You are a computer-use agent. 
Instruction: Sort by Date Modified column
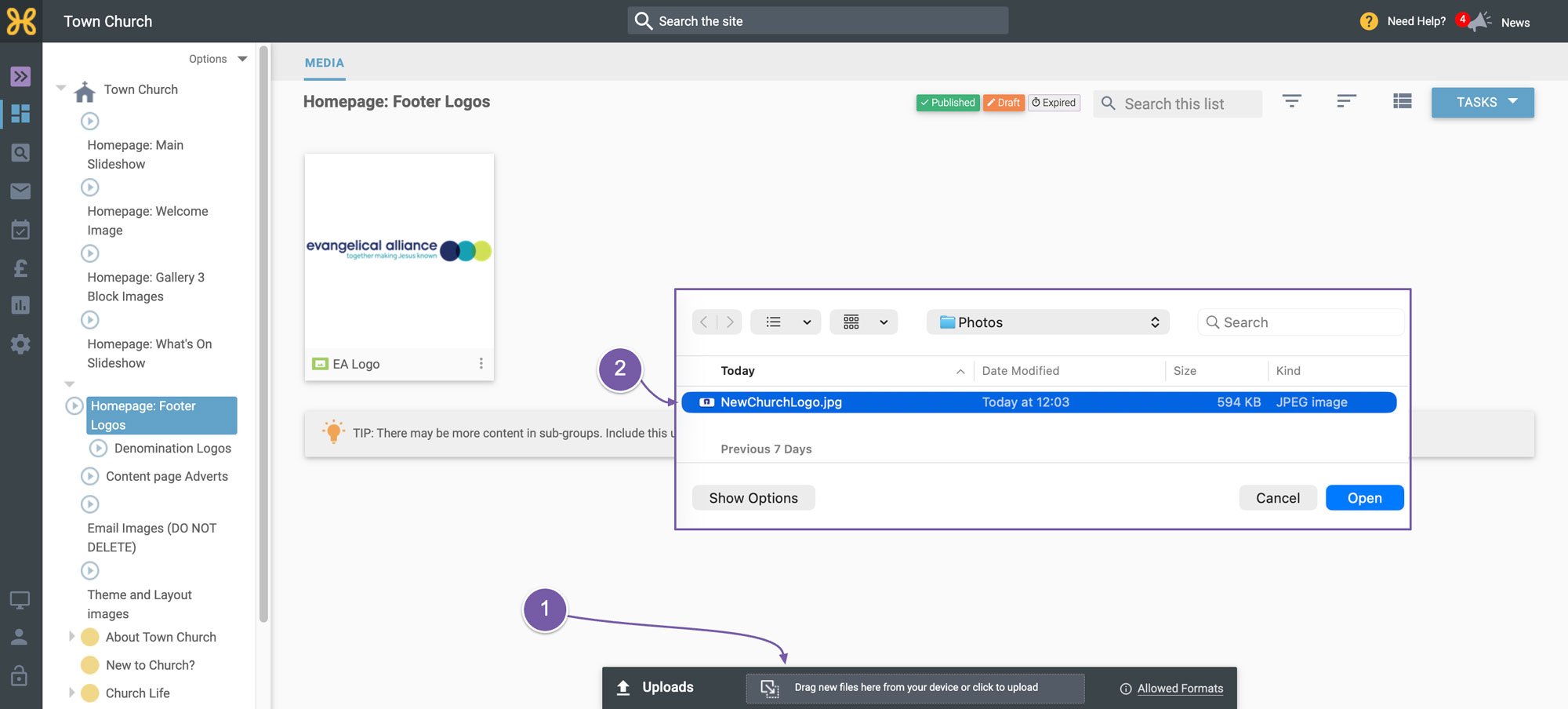1021,370
